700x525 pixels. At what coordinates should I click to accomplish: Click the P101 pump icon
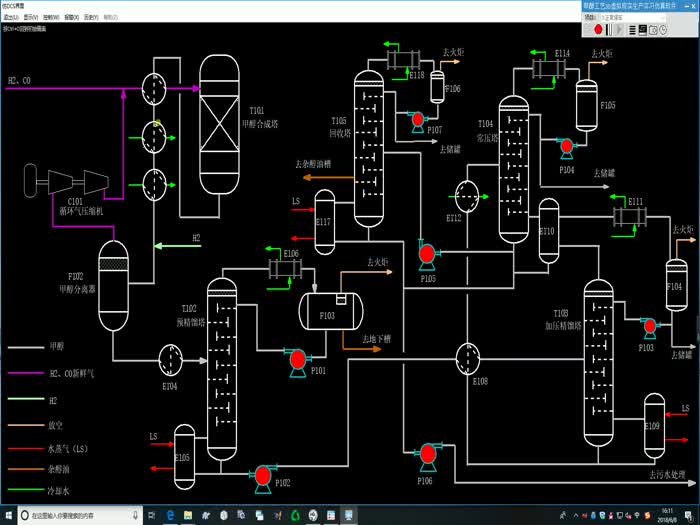click(x=296, y=360)
